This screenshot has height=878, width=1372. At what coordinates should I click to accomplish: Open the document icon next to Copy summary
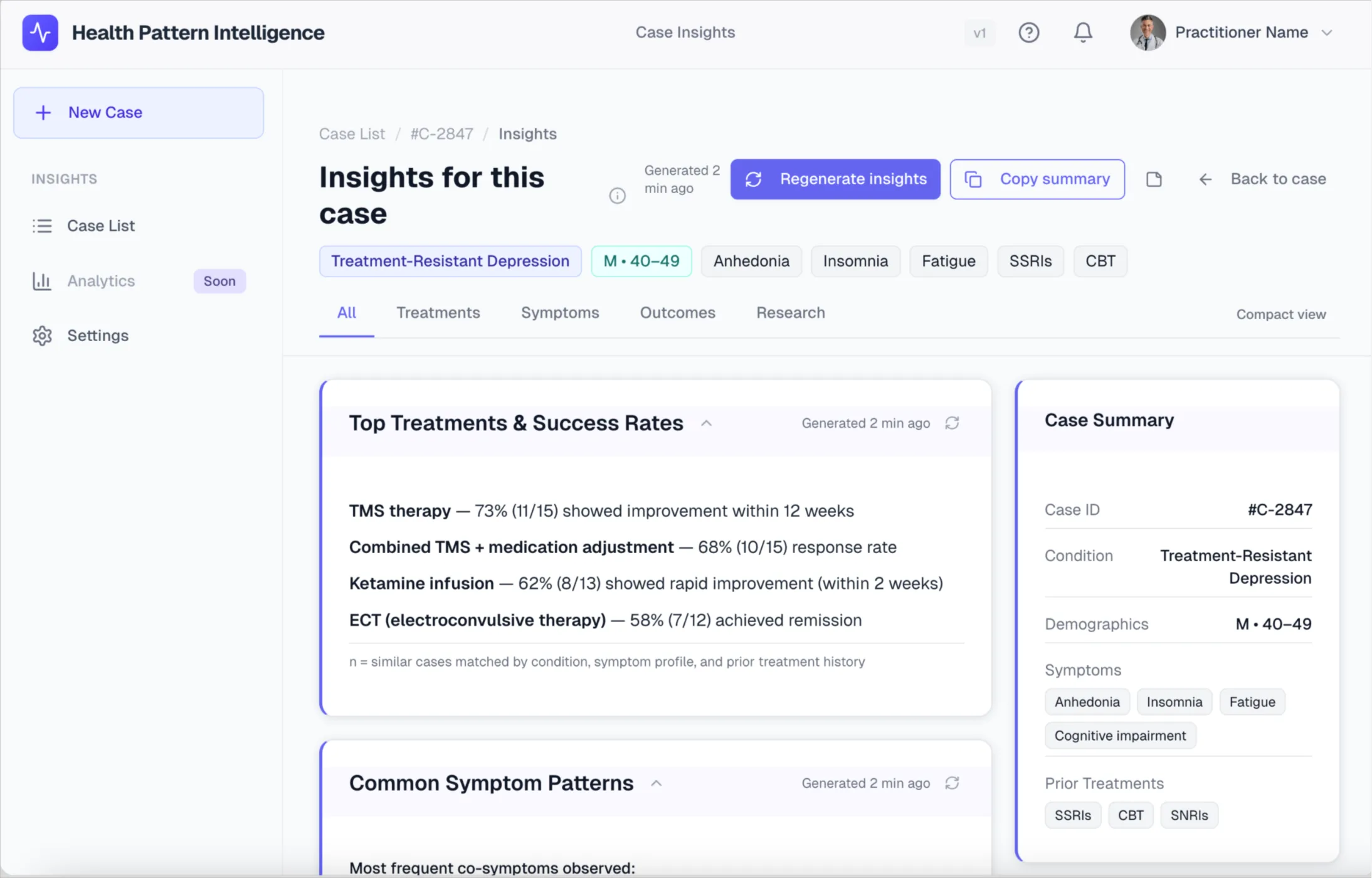pyautogui.click(x=1154, y=179)
